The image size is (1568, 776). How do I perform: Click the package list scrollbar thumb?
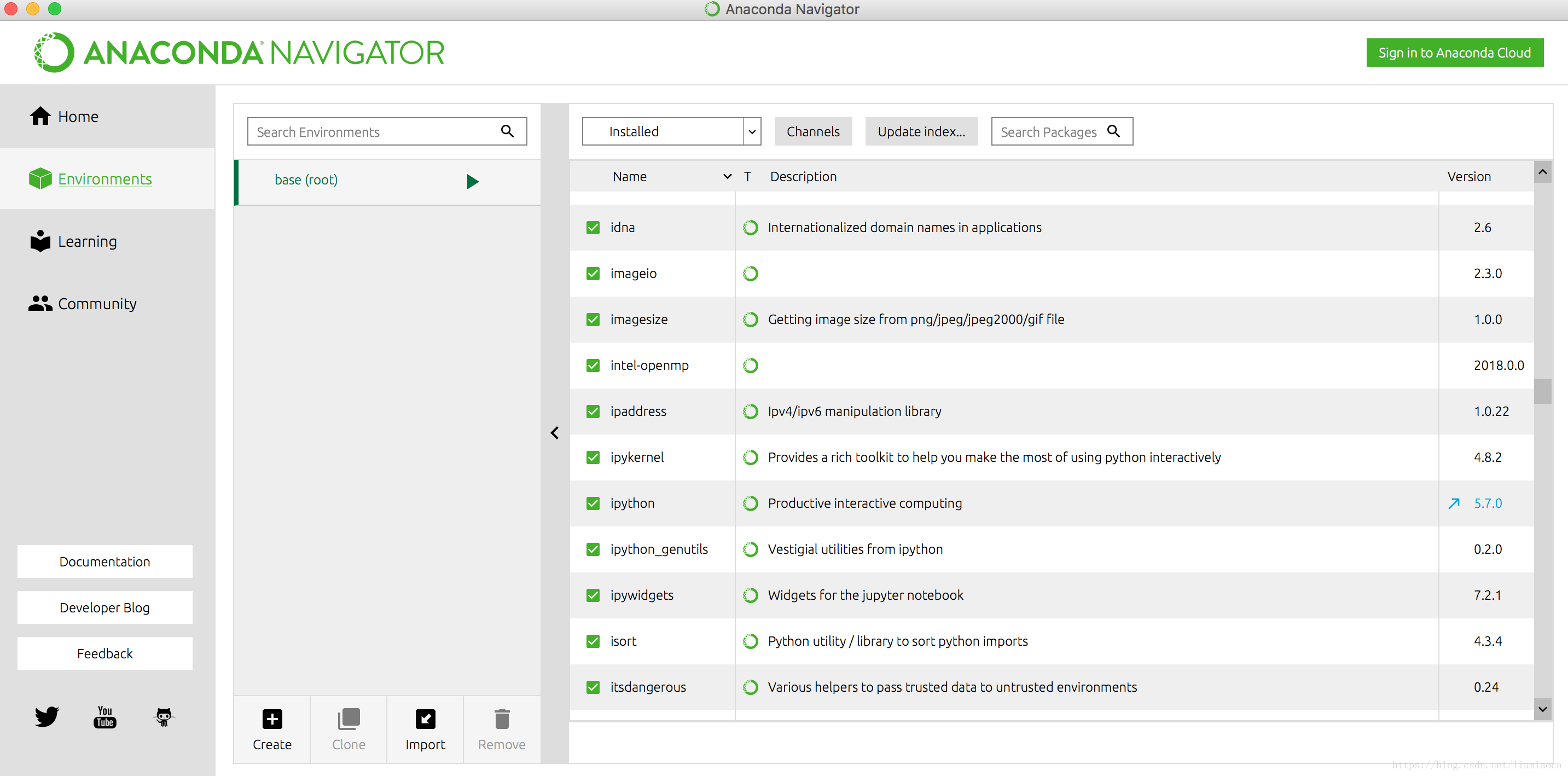pos(1542,391)
